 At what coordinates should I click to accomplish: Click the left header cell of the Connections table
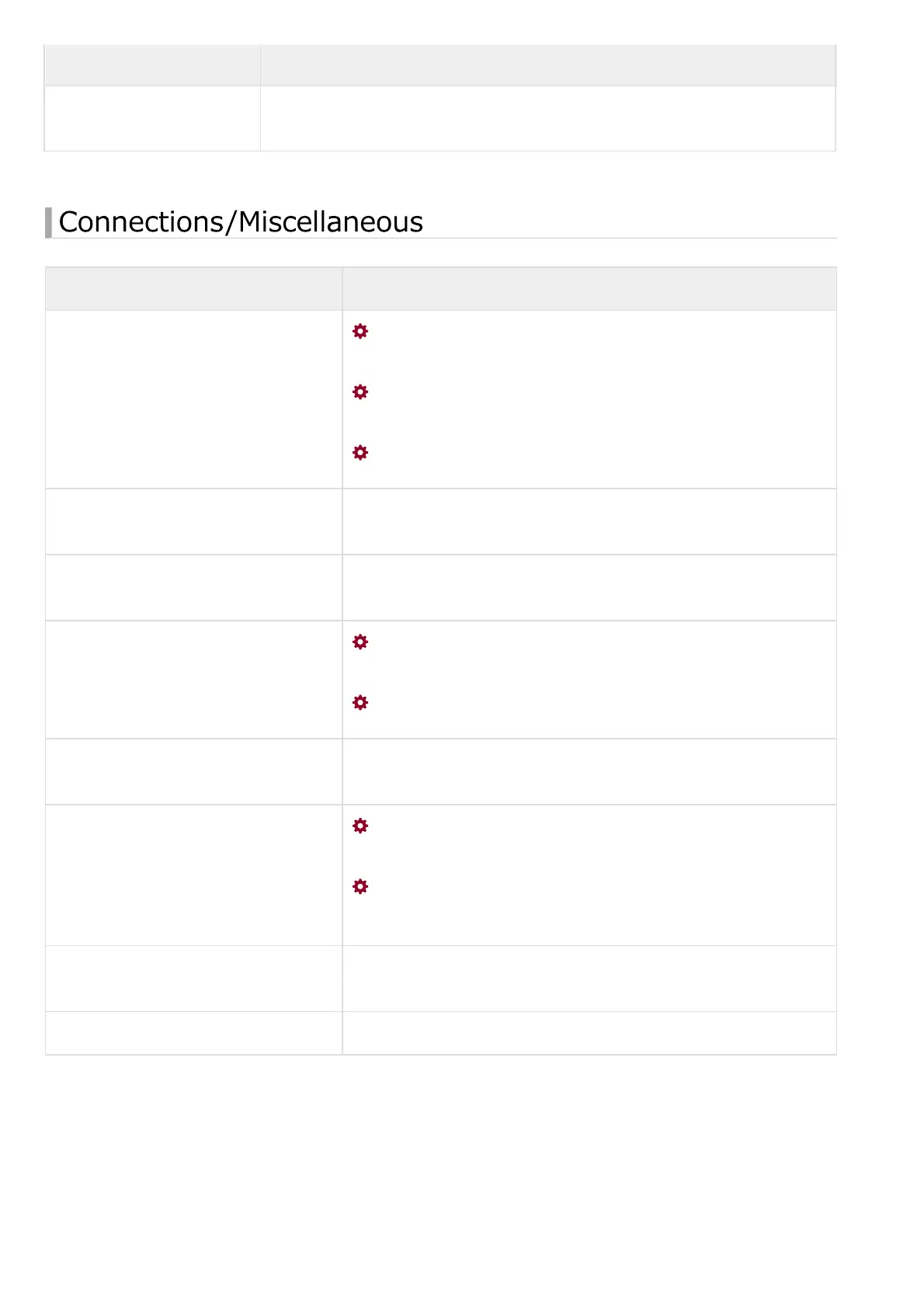[x=193, y=289]
